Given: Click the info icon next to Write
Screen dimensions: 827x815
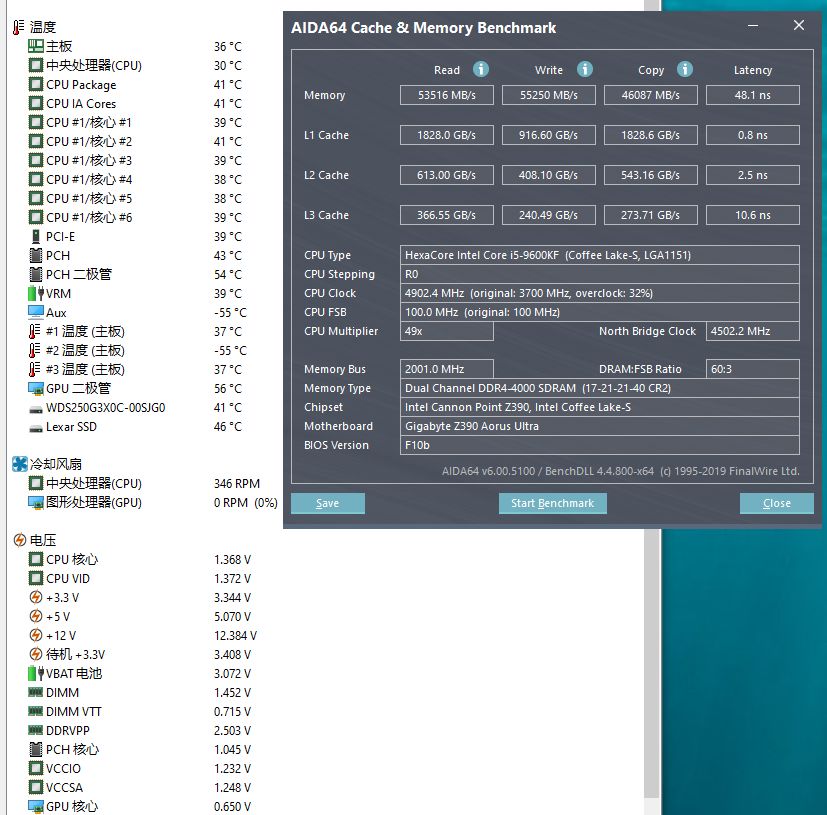Looking at the screenshot, I should [585, 69].
